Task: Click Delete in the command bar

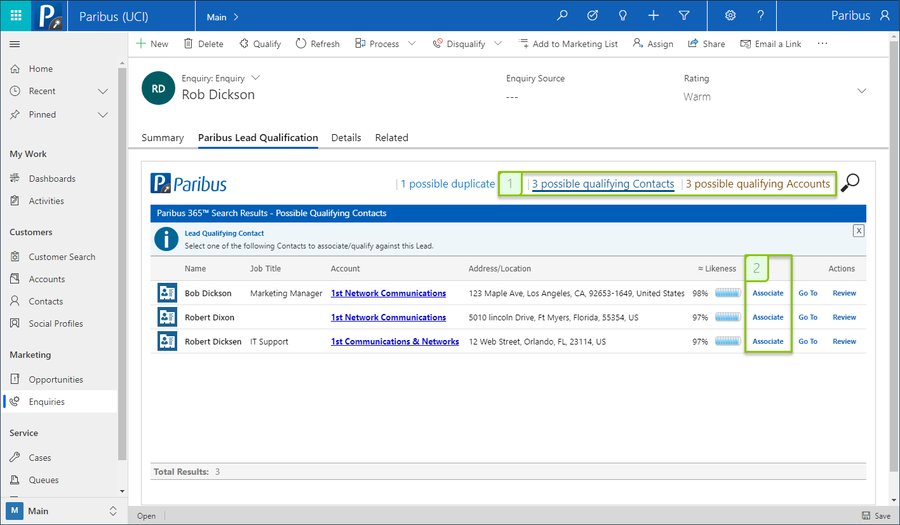Action: tap(204, 44)
